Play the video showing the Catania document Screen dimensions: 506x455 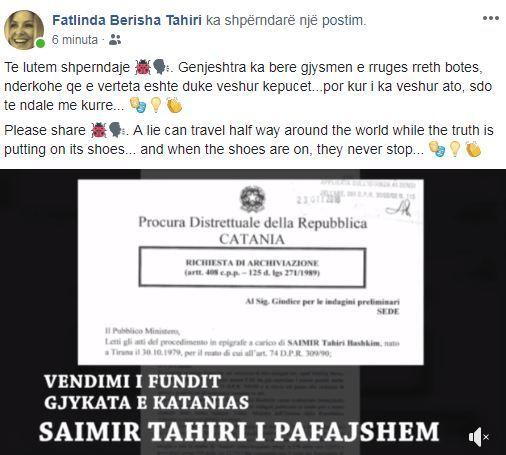point(253,312)
